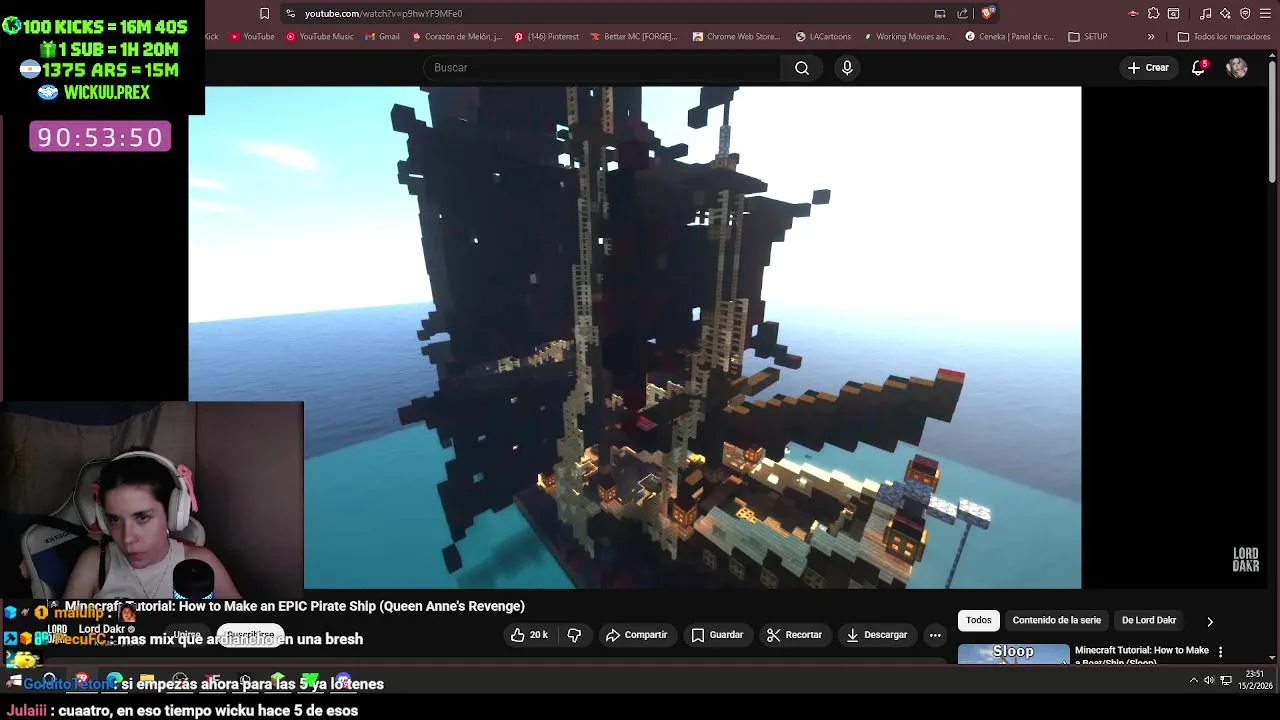Like the video with the 20 k thumbs-up

(x=529, y=635)
